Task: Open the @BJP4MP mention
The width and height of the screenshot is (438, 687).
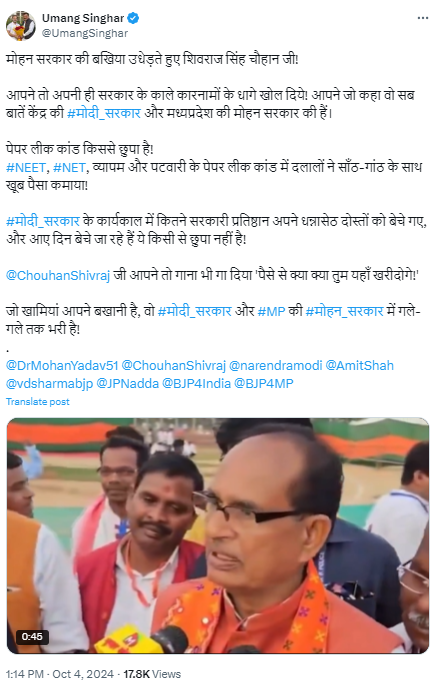Action: coord(263,383)
